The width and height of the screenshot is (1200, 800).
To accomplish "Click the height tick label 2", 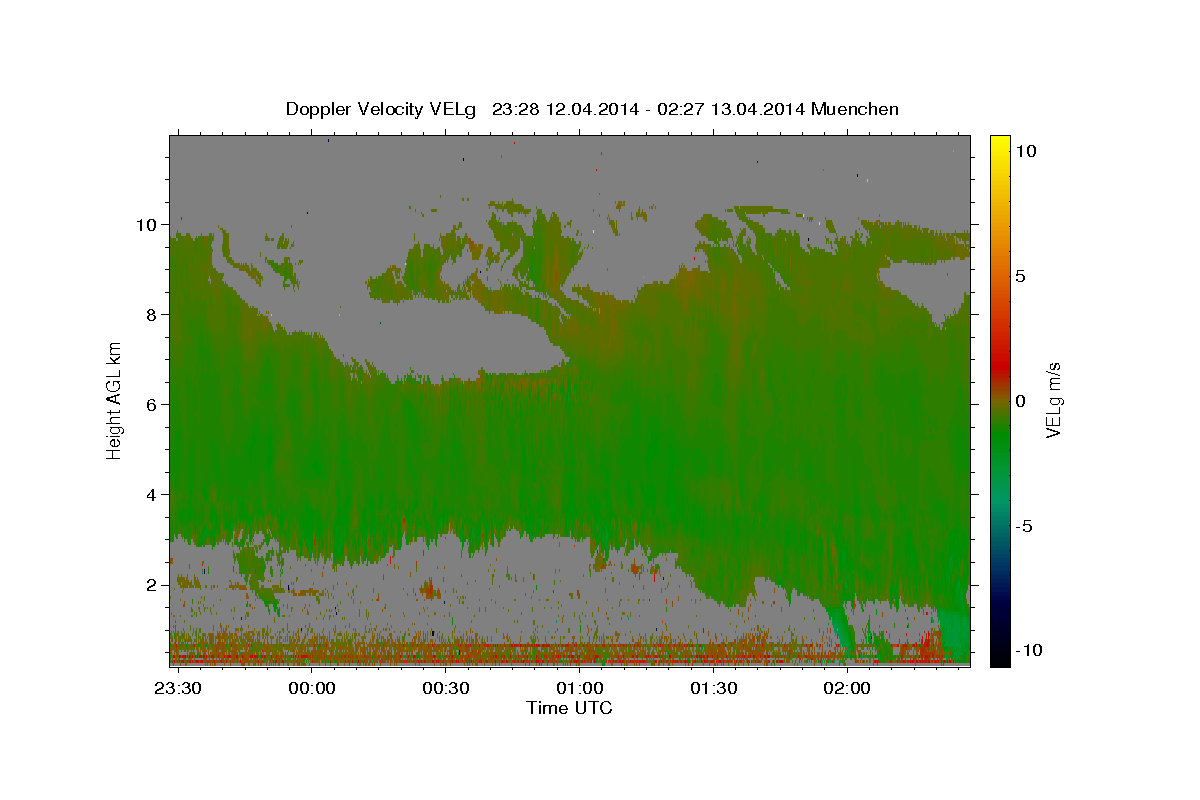I will [x=152, y=585].
